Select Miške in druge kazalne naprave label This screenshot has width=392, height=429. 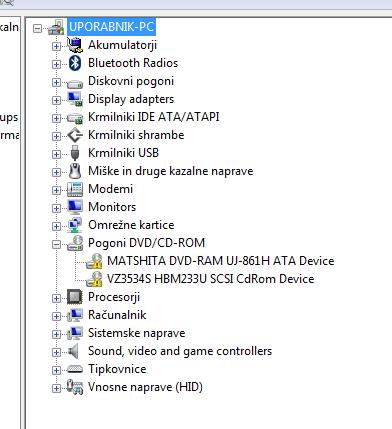point(171,171)
